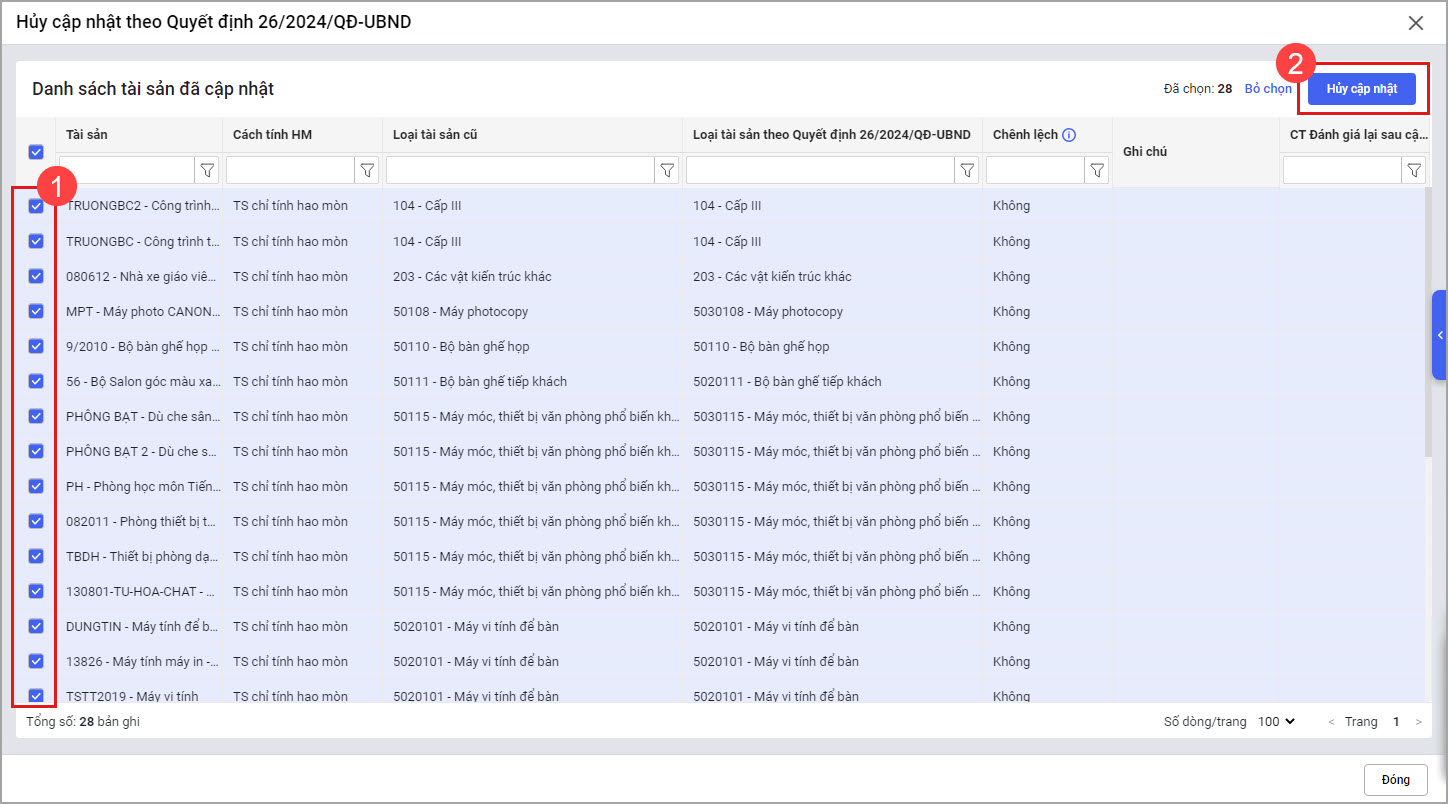Uncheck the MPT Máy photo CANON row checkbox

click(x=36, y=311)
